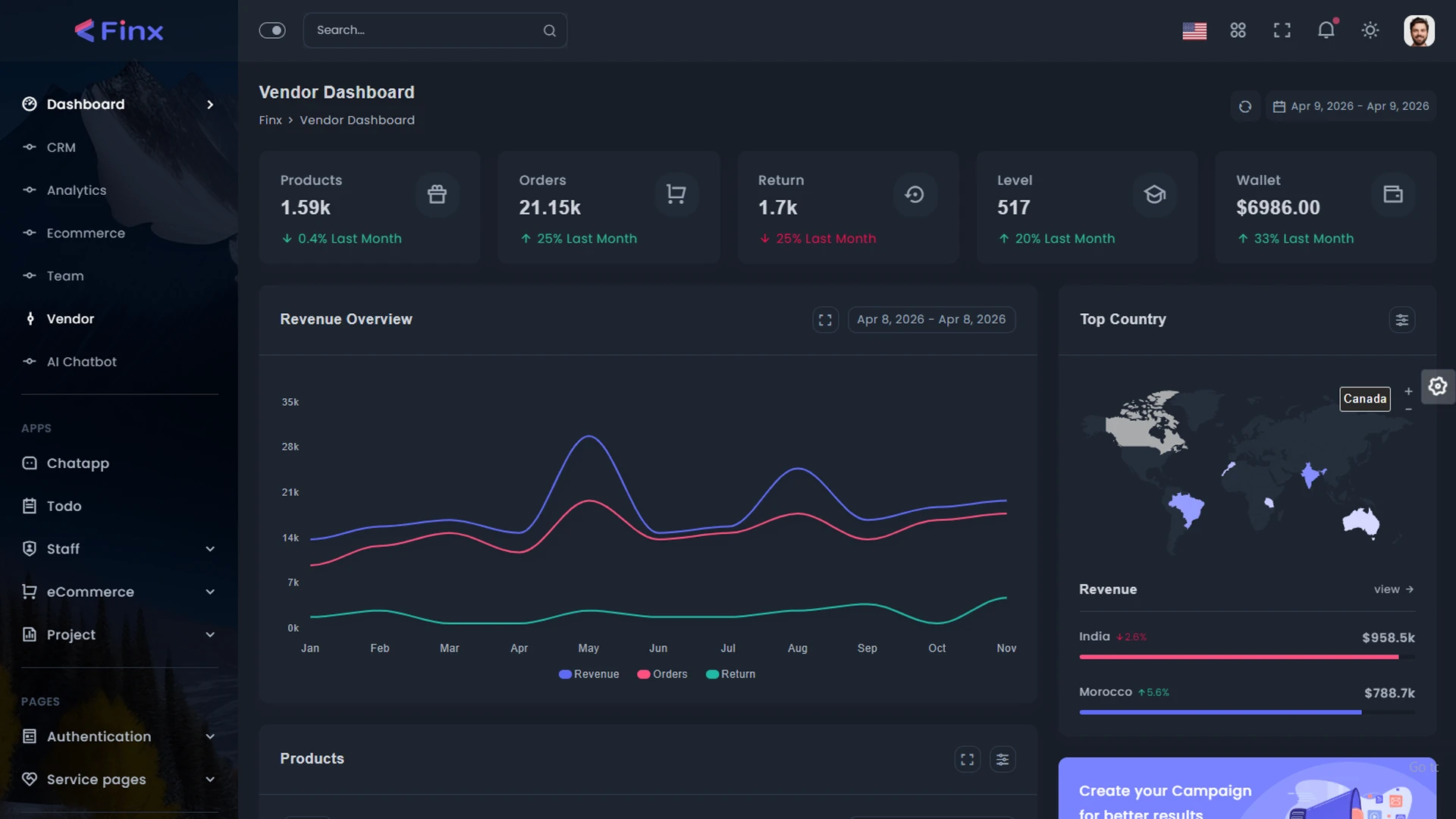This screenshot has height=819, width=1456.
Task: Click Australia on the world map
Action: coord(1361,522)
